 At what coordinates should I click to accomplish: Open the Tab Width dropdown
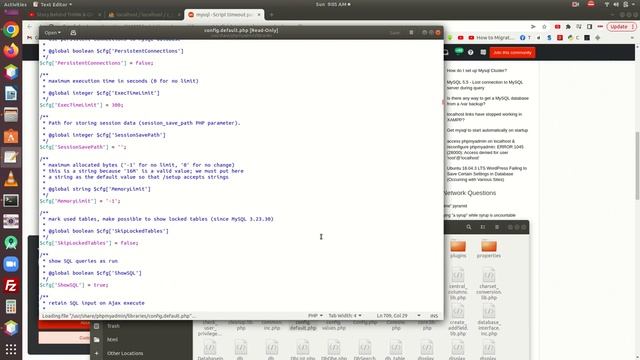click(x=345, y=316)
